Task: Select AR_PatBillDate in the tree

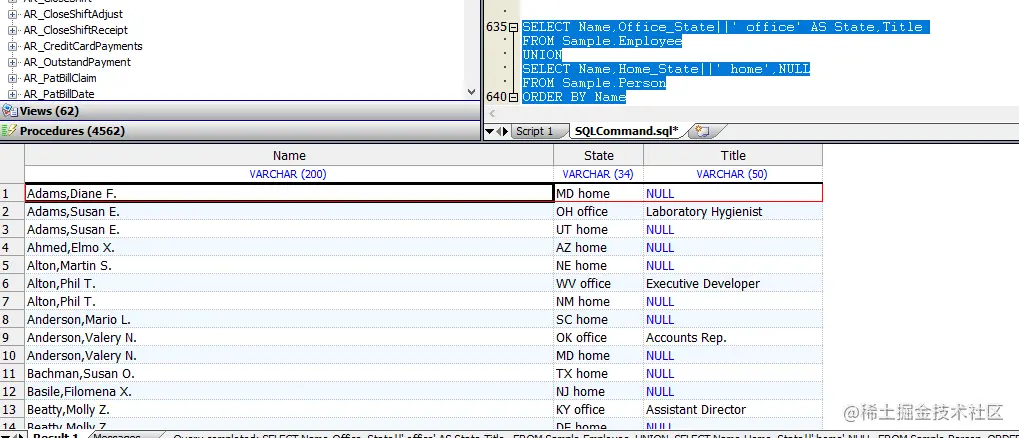Action: [x=58, y=94]
